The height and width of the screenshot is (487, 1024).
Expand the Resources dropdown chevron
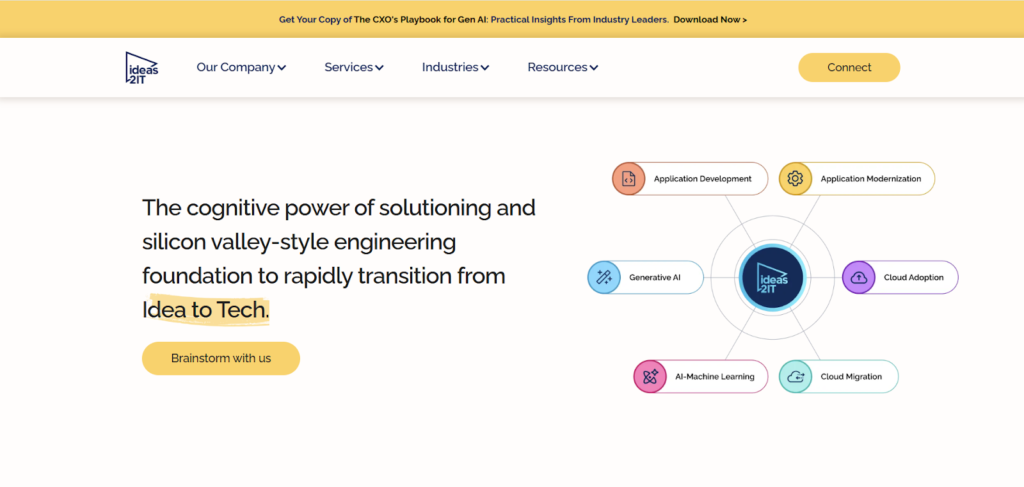click(x=594, y=68)
